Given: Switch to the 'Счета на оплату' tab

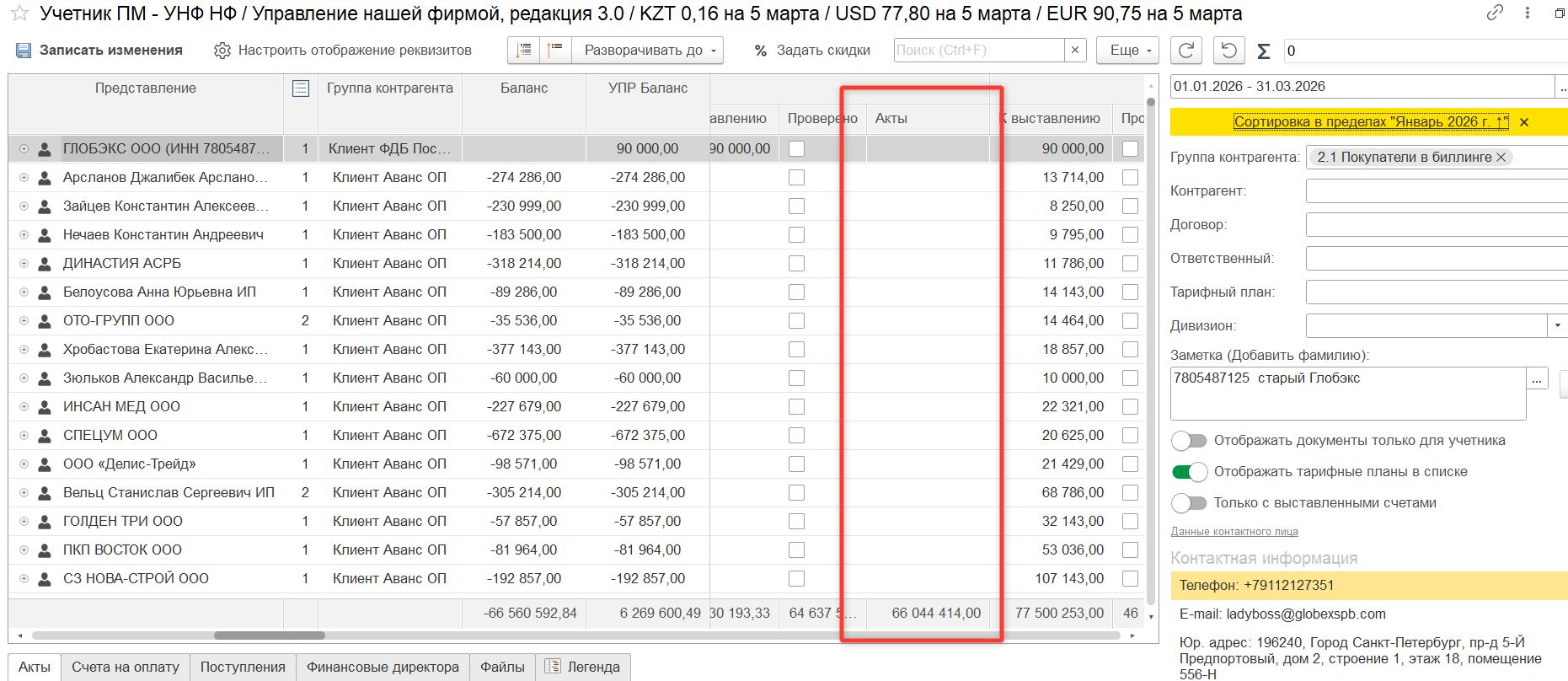Looking at the screenshot, I should coord(126,667).
